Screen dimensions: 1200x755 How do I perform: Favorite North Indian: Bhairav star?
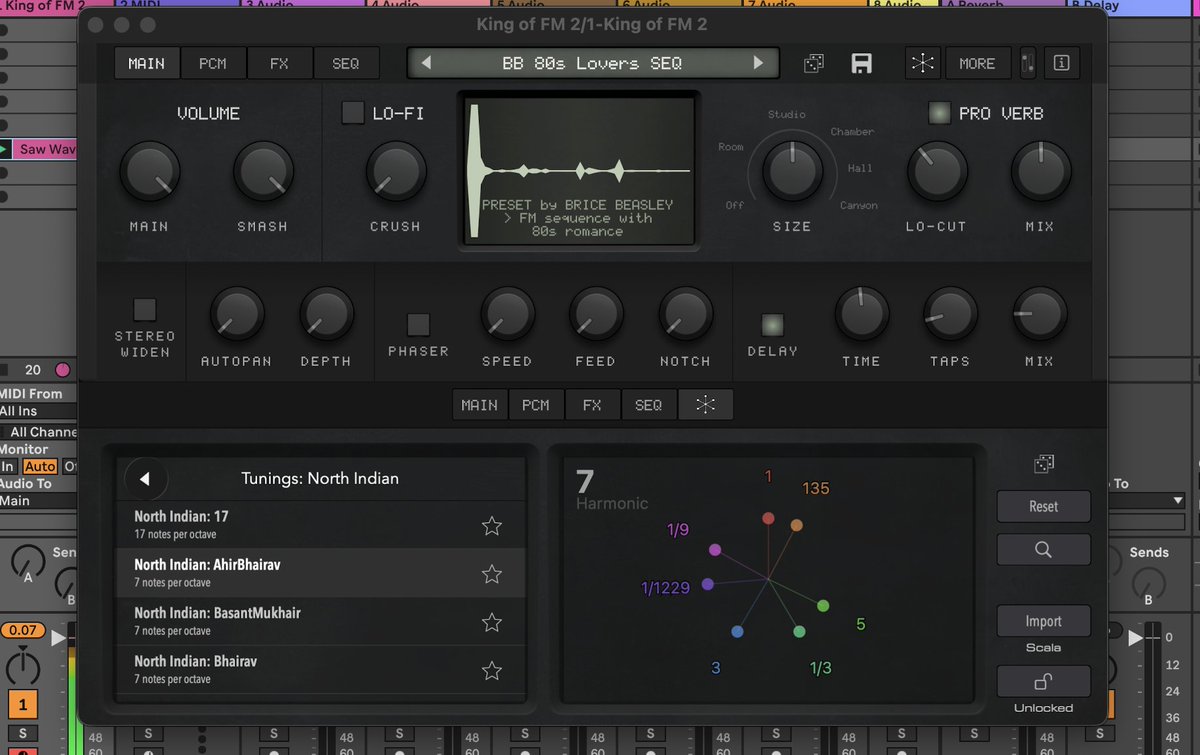[491, 669]
